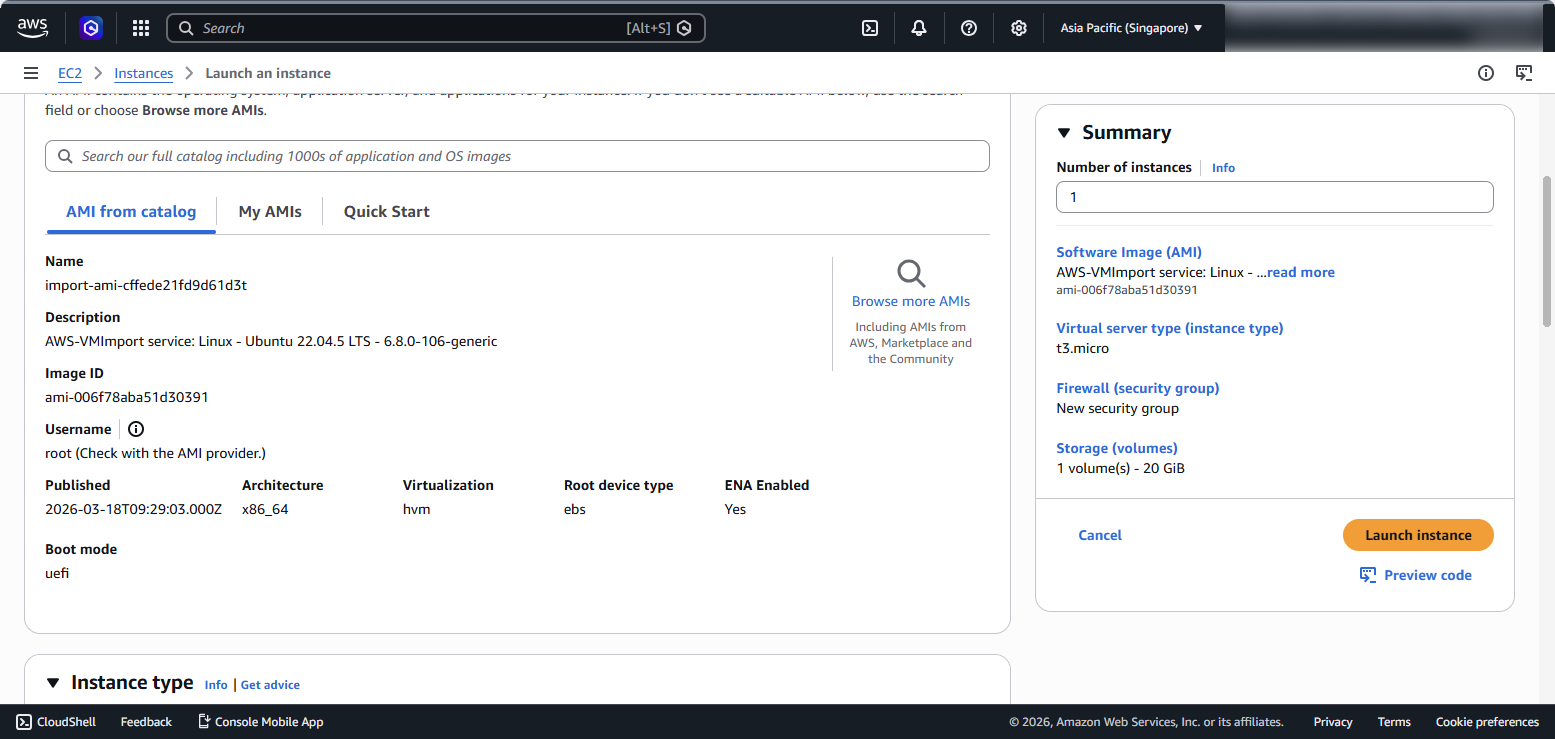This screenshot has width=1555, height=739.
Task: Select the Asia Pacific (Singapore) region dropdown
Action: (x=1132, y=28)
